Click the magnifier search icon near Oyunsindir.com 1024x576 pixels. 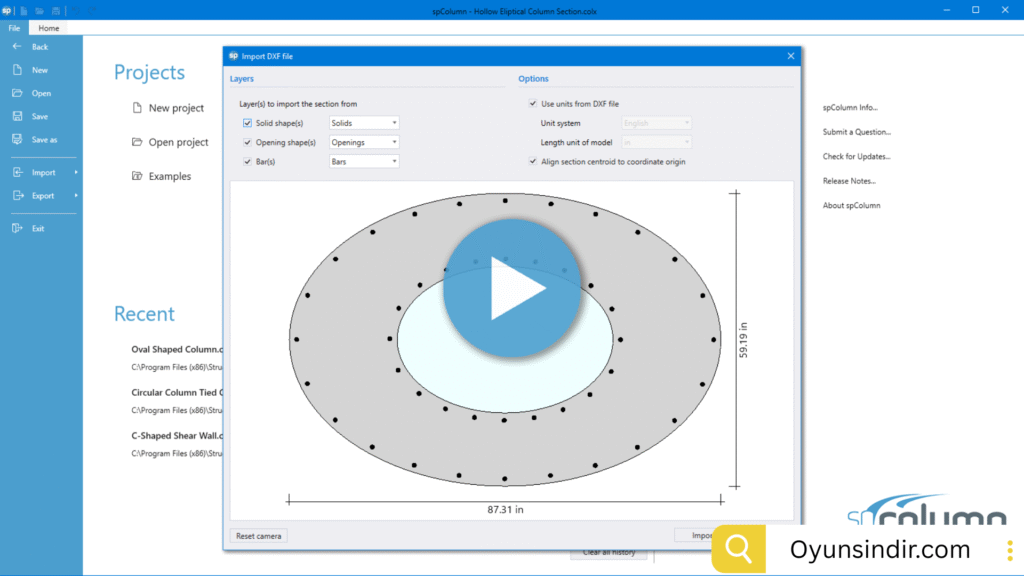739,549
